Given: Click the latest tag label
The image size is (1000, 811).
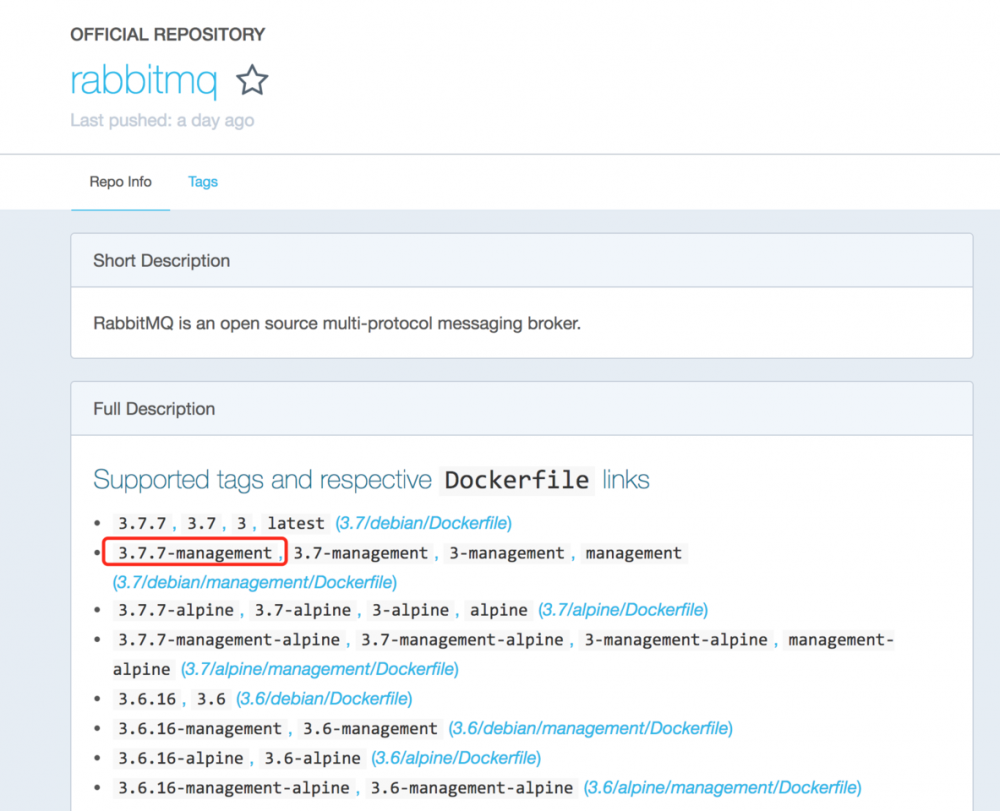Looking at the screenshot, I should pyautogui.click(x=296, y=523).
